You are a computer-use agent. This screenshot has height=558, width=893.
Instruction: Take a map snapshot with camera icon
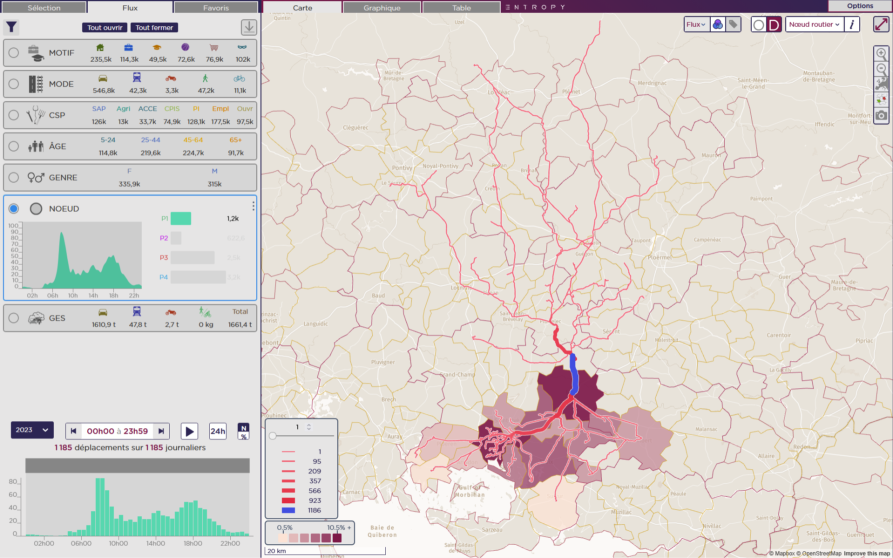[881, 116]
